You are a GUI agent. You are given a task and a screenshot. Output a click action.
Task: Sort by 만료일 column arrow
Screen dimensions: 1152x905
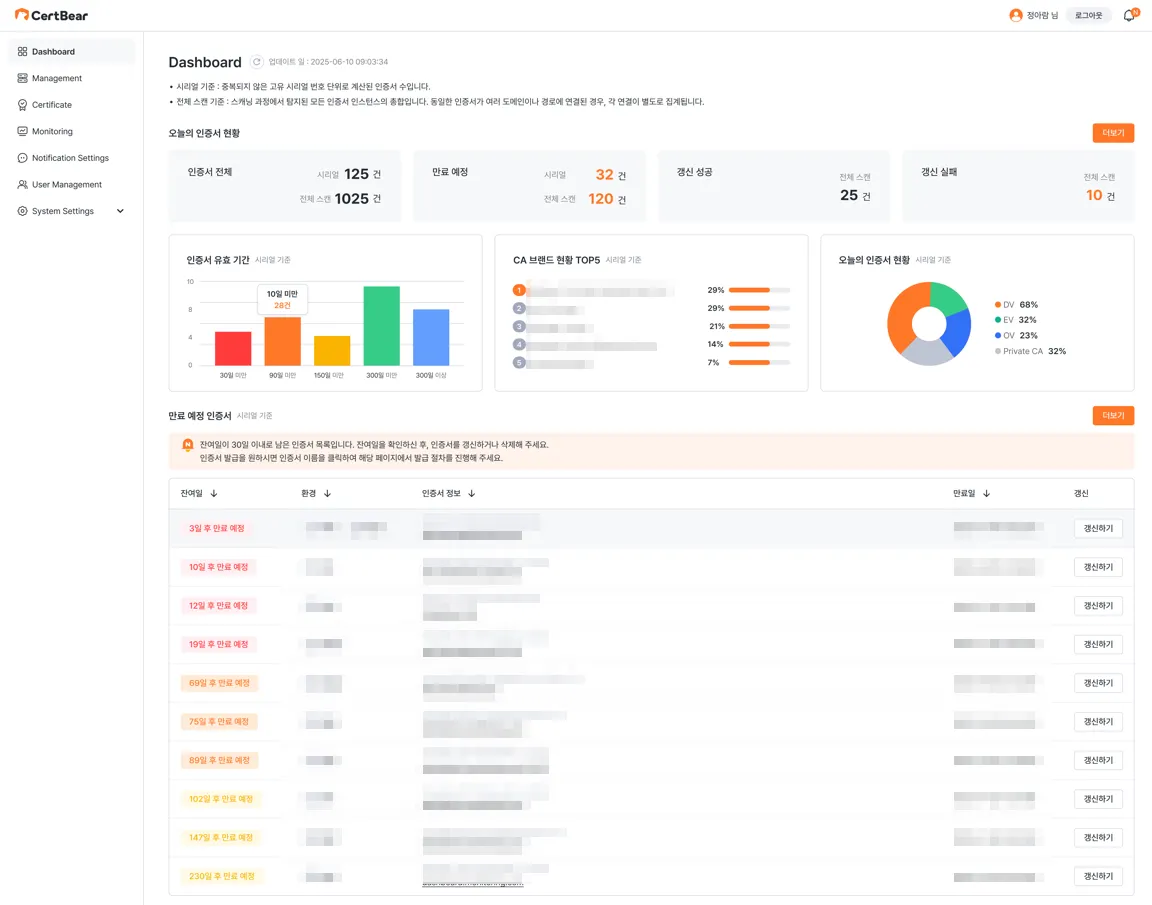click(x=987, y=494)
